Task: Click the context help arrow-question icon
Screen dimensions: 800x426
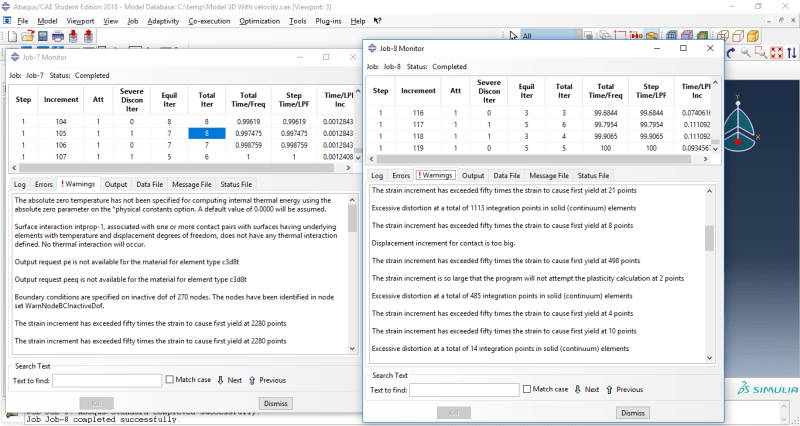Action: pos(378,21)
